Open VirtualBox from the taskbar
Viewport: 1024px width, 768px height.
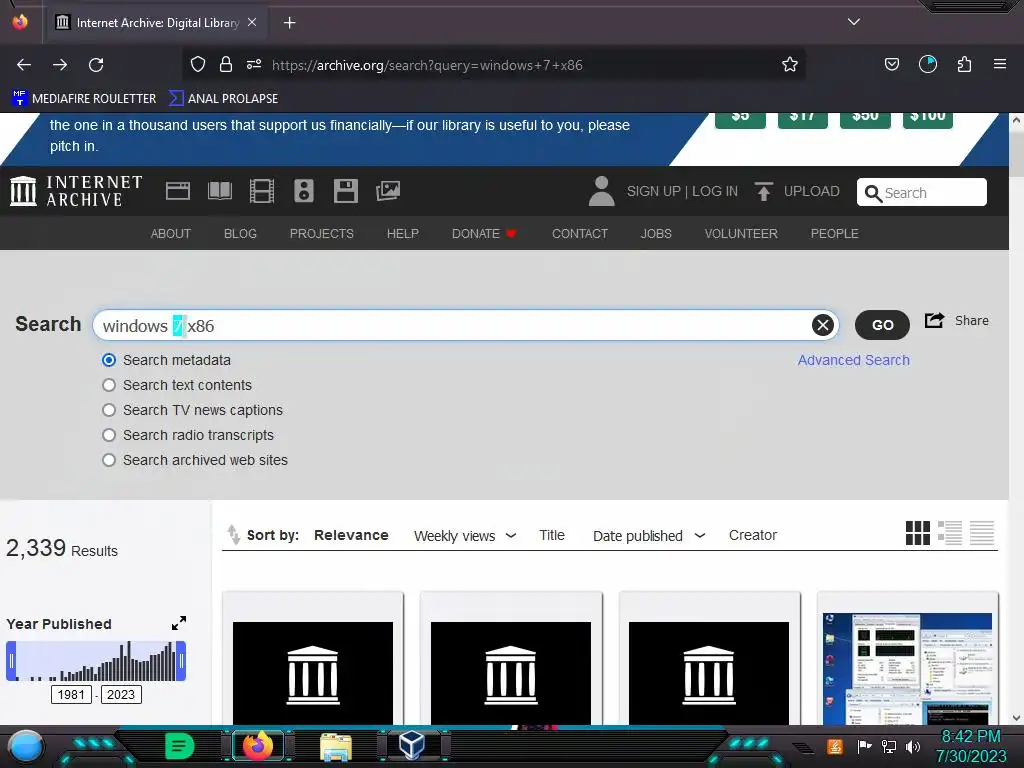point(411,745)
